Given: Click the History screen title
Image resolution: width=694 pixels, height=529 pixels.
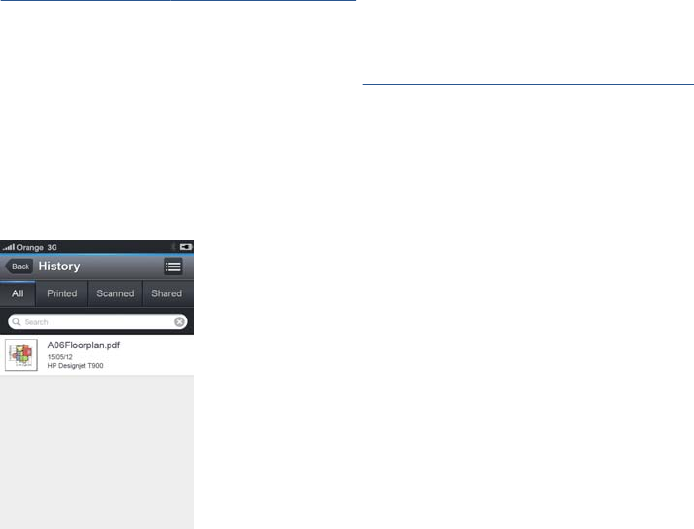Looking at the screenshot, I should point(59,266).
